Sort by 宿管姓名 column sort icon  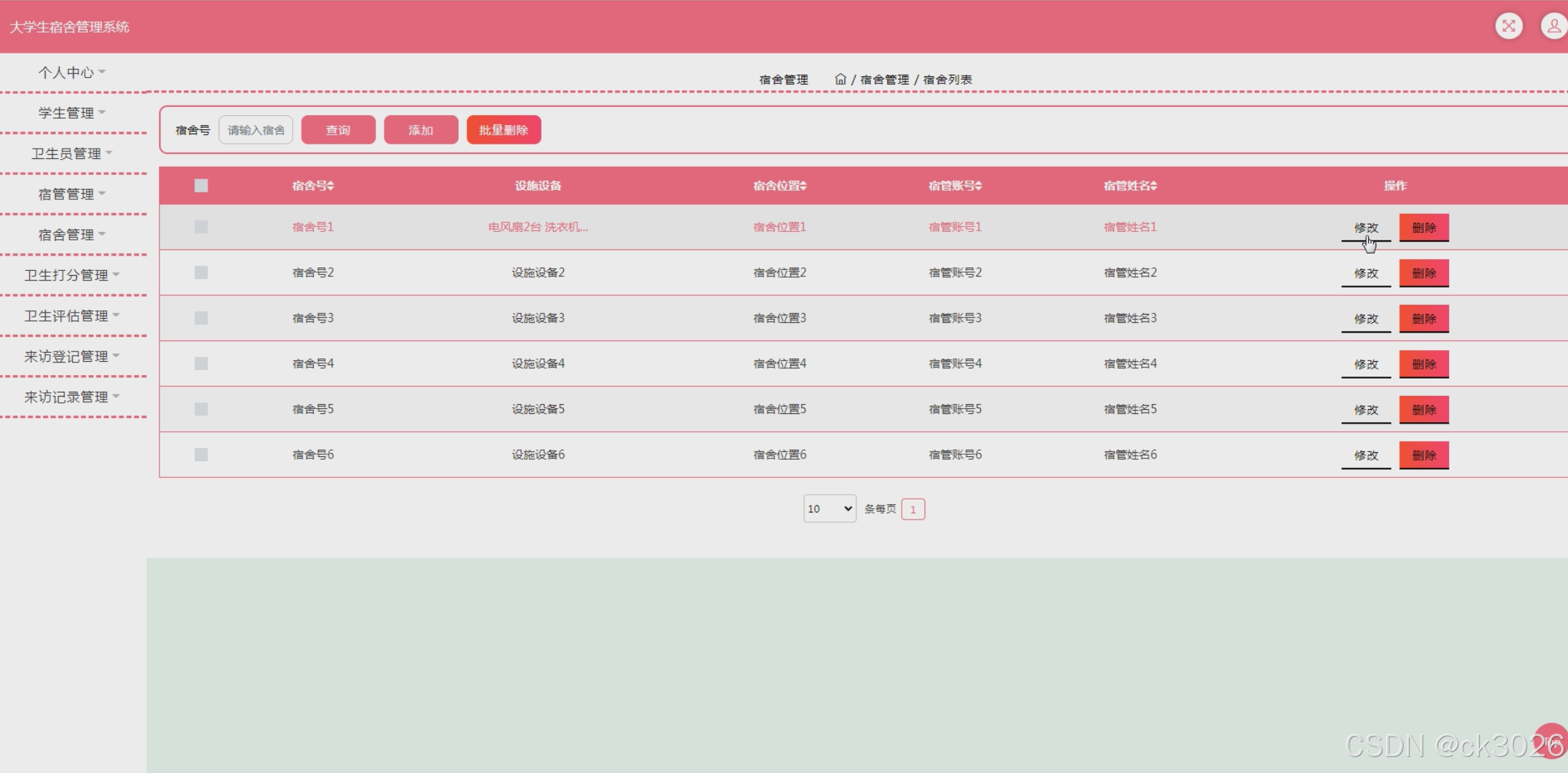point(1154,185)
